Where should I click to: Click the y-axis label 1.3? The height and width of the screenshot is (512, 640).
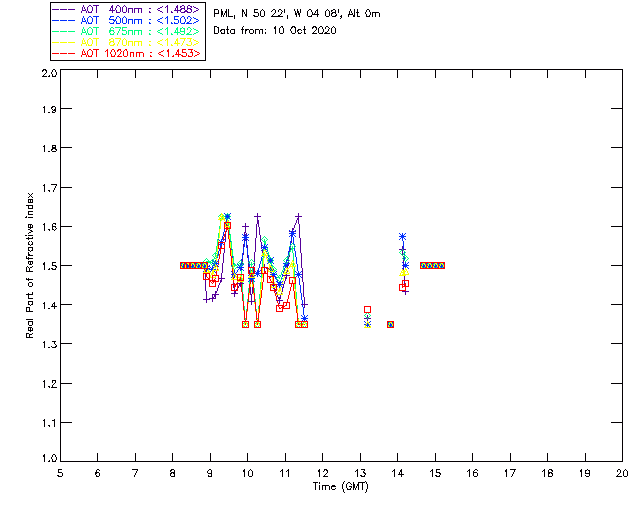coord(49,344)
